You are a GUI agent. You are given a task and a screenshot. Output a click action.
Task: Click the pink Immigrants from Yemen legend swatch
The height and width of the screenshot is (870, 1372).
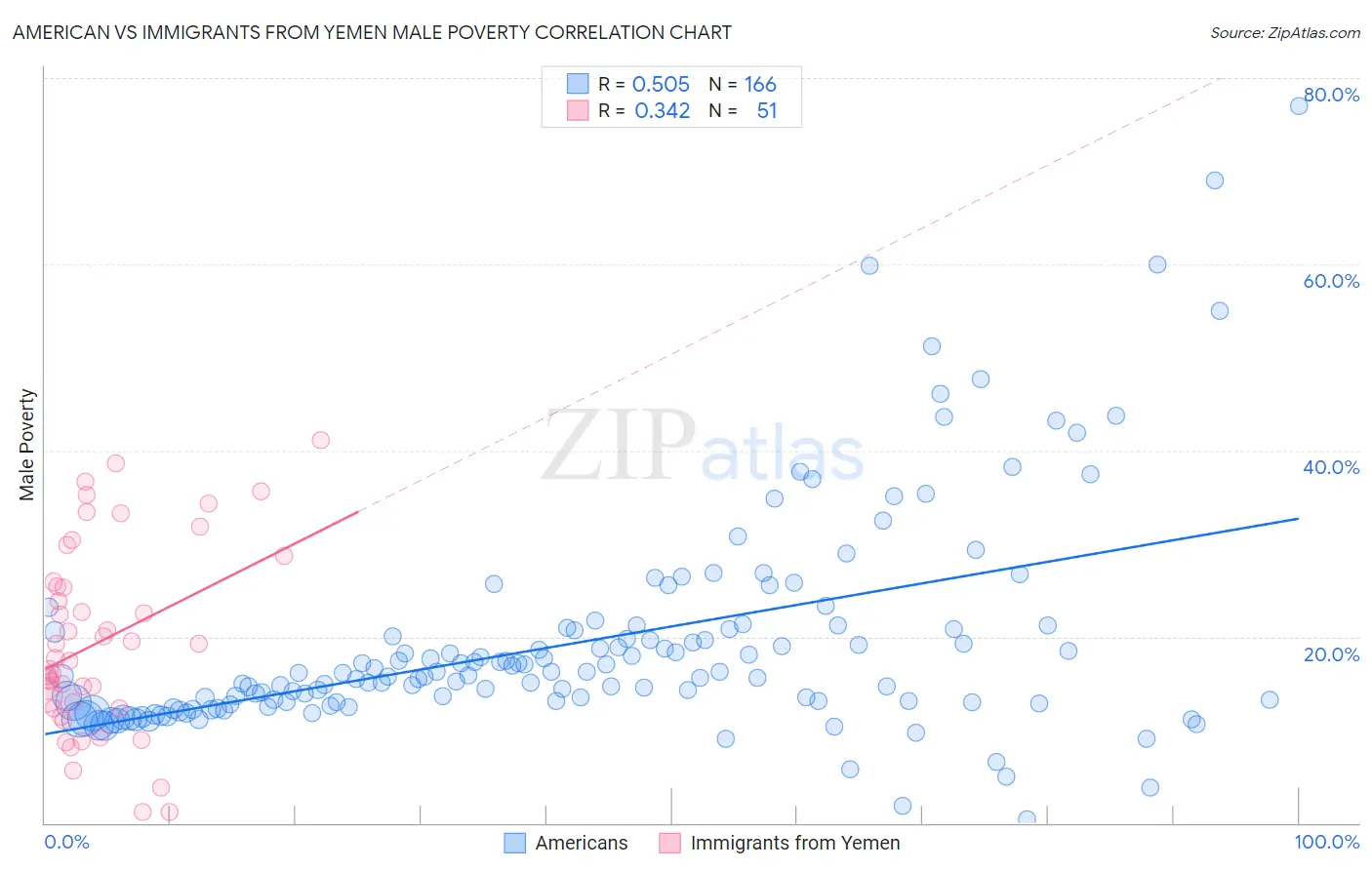pyautogui.click(x=669, y=843)
